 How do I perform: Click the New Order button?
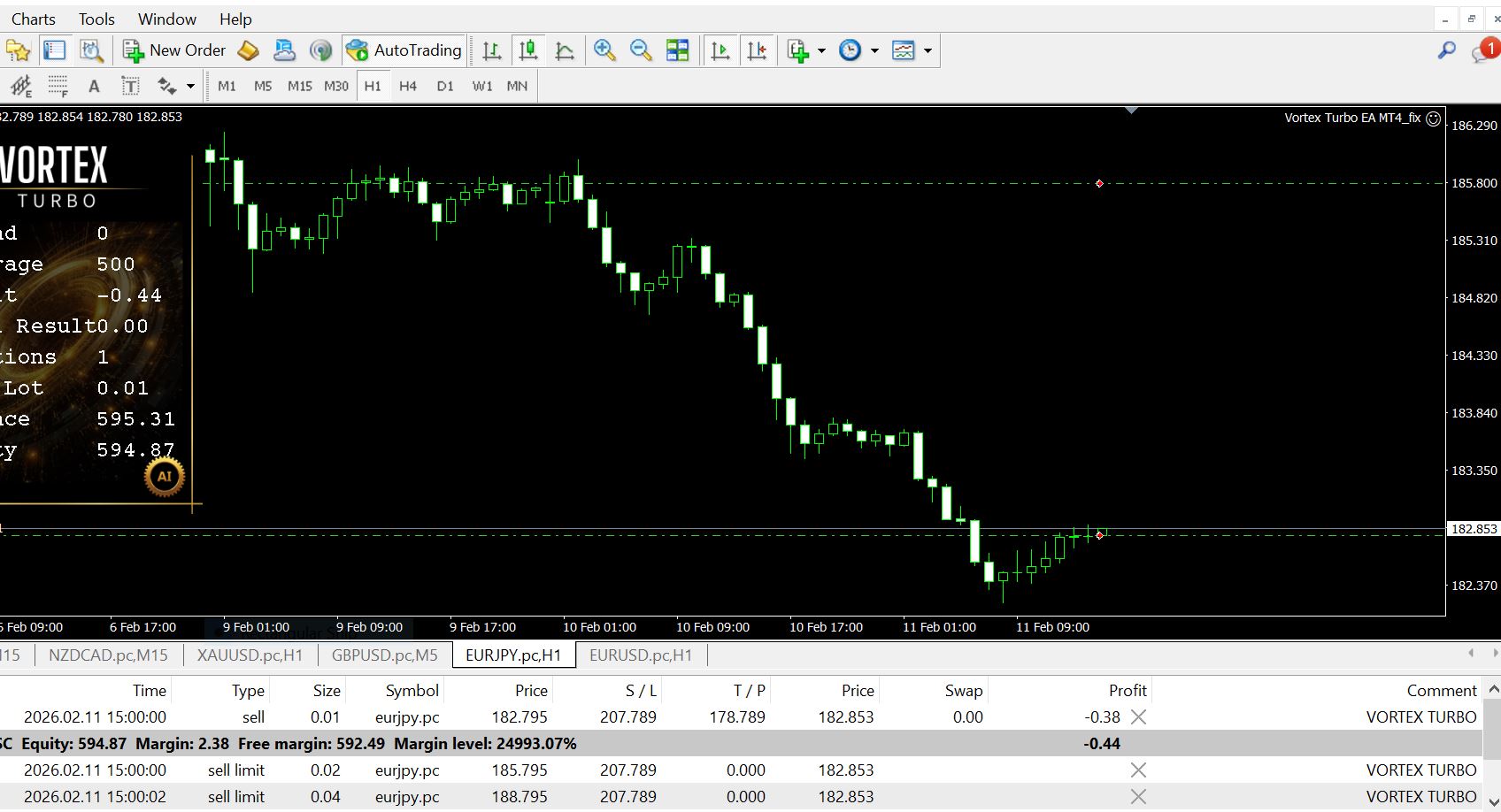tap(174, 50)
